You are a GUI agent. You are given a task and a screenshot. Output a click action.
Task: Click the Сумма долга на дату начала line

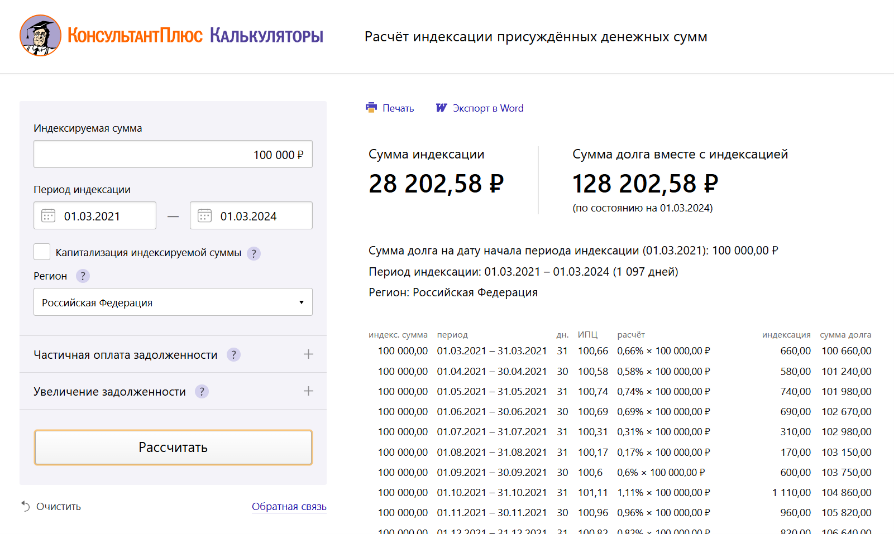point(574,250)
